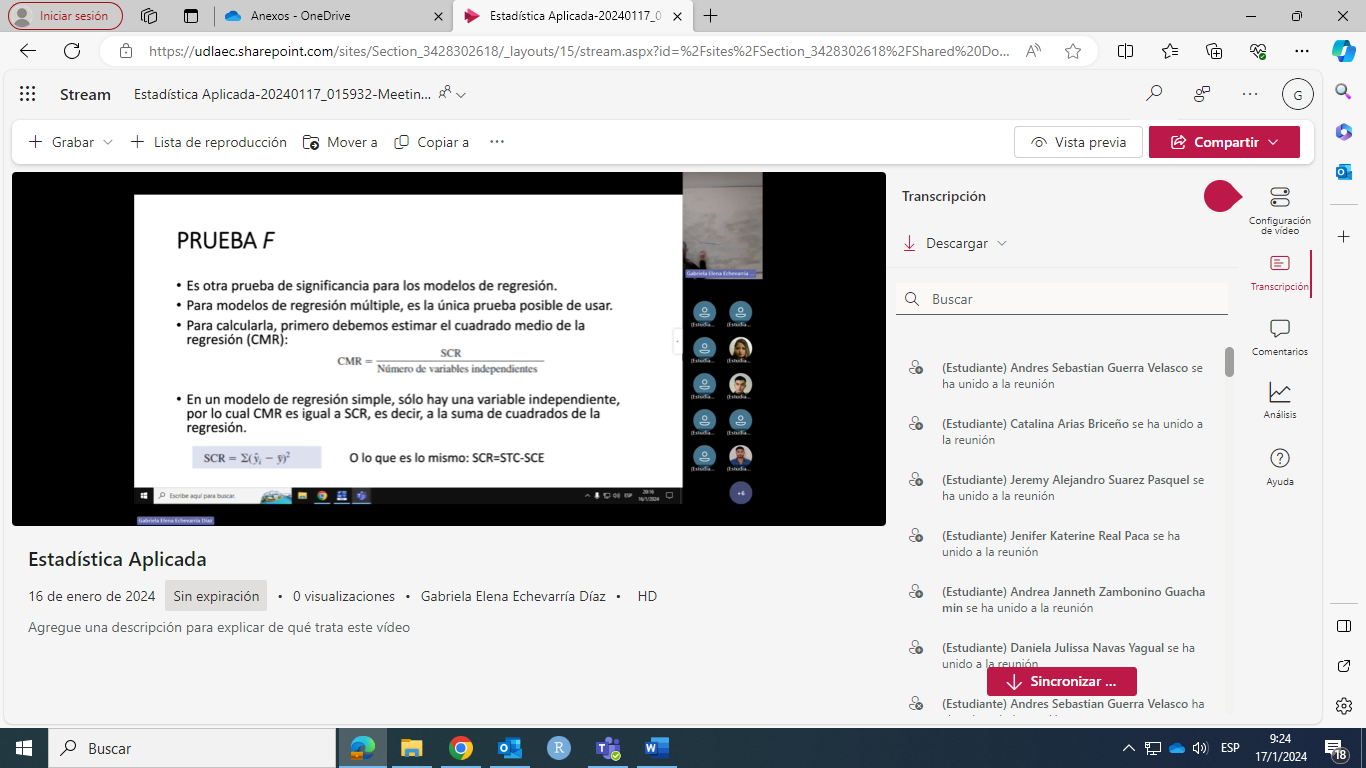Click the video thumbnail to play
This screenshot has height=768, width=1366.
point(448,348)
